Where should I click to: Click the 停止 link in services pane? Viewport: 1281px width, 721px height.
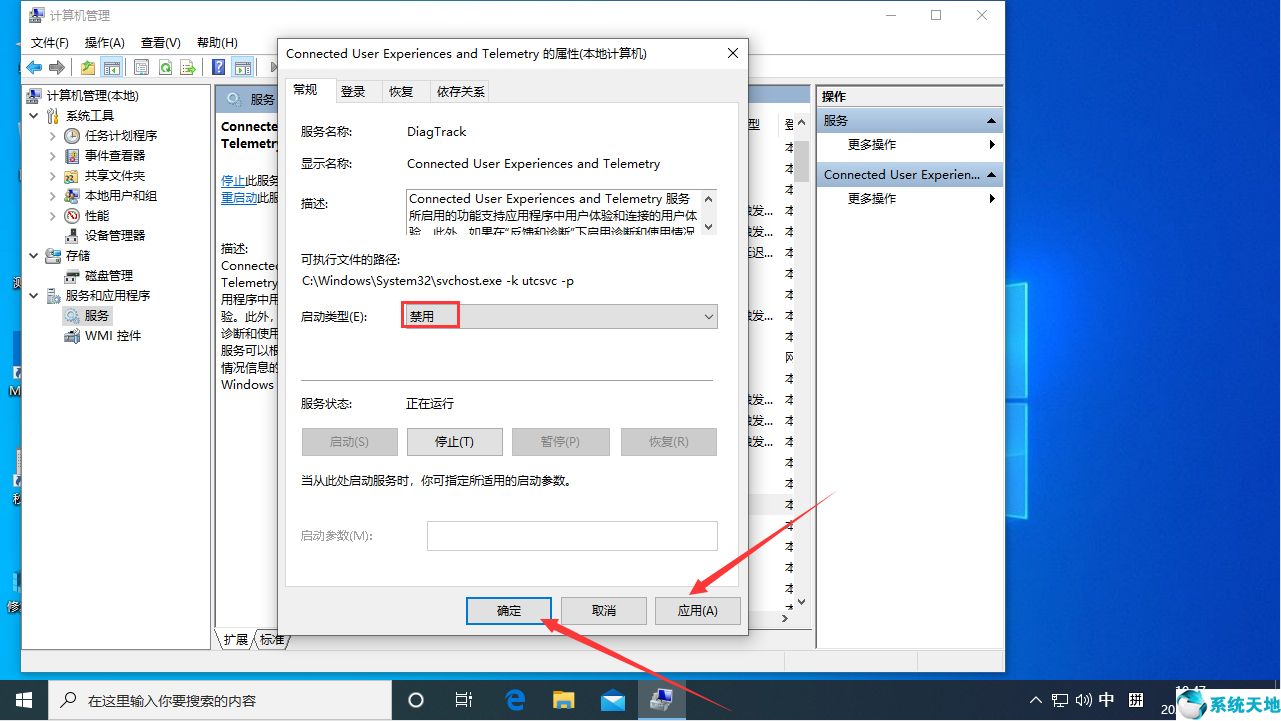(x=233, y=180)
